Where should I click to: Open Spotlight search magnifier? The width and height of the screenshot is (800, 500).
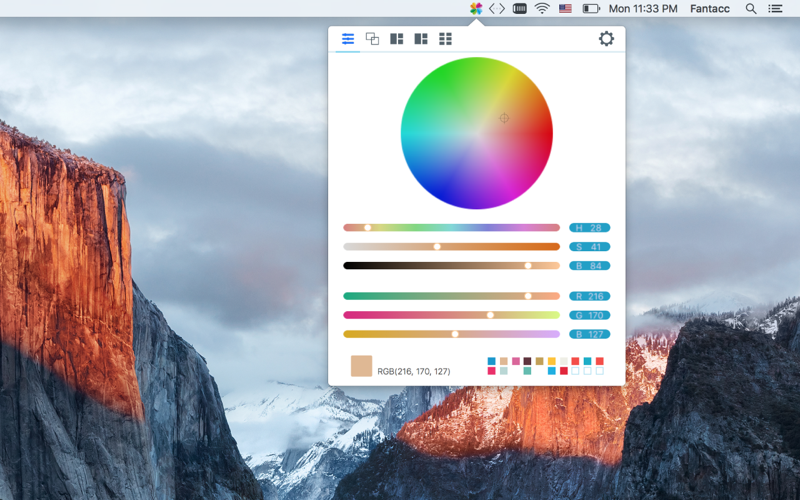[751, 8]
